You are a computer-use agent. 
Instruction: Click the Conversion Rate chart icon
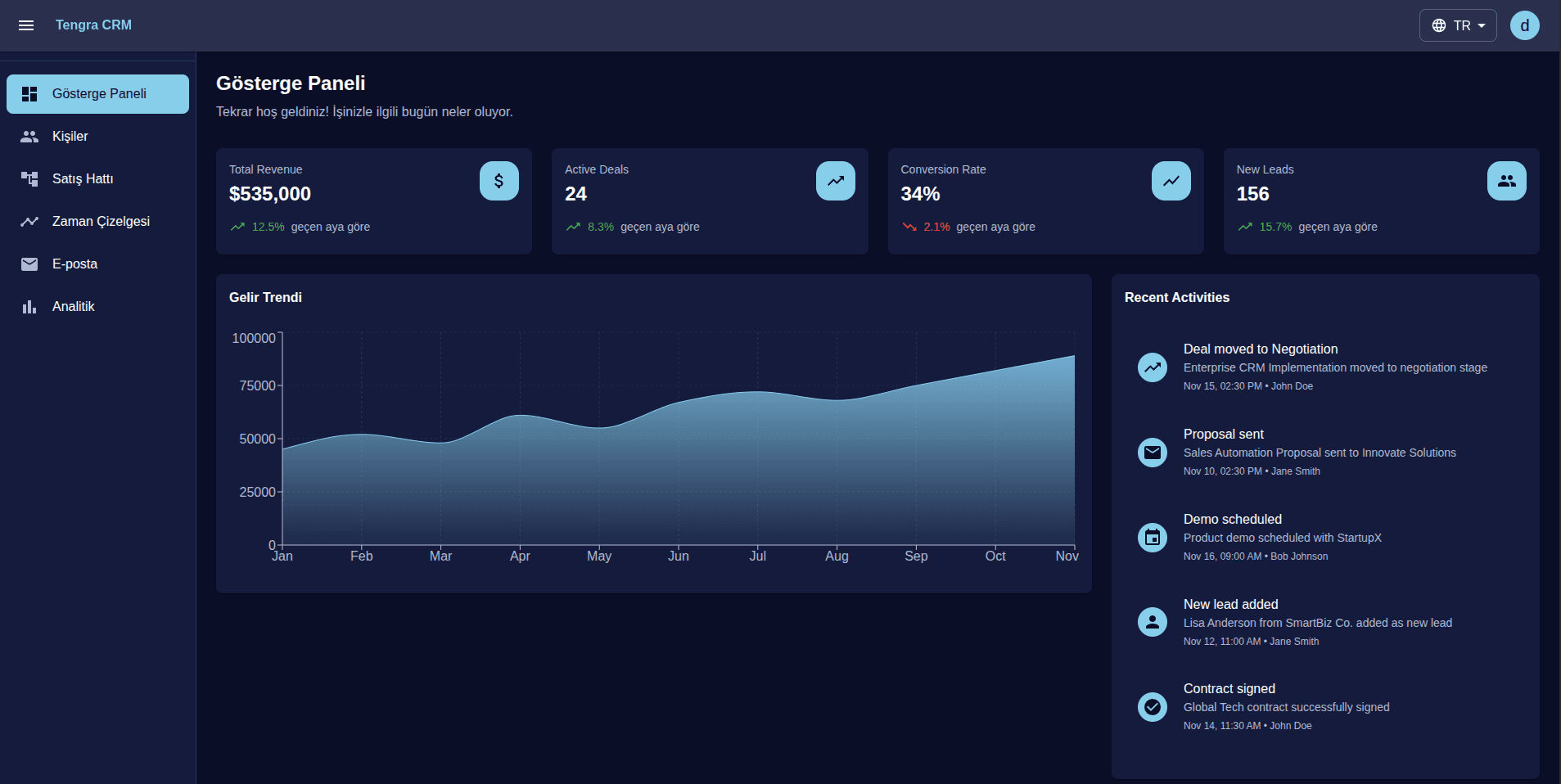1171,181
